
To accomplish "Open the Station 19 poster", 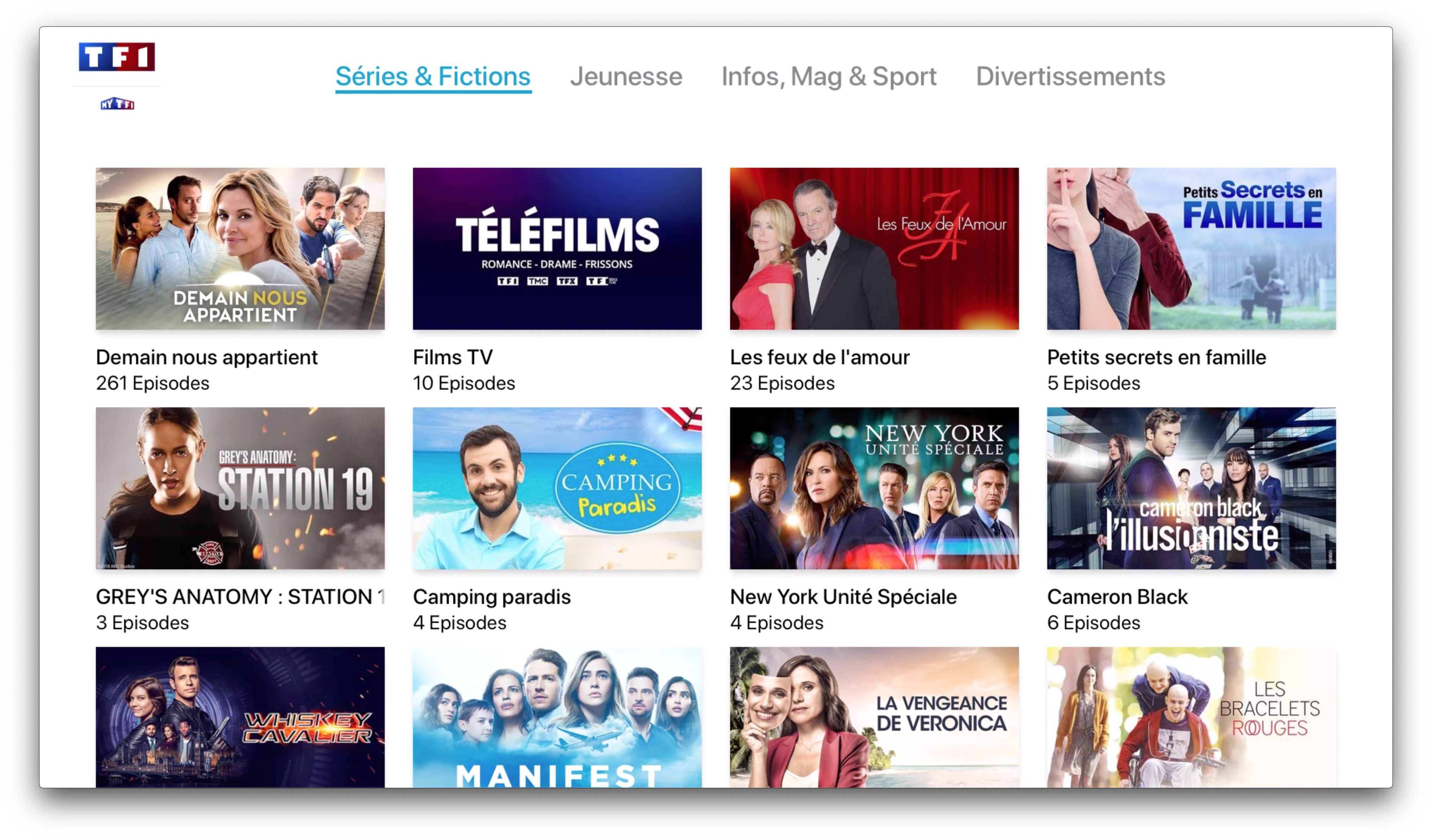I will tap(240, 488).
